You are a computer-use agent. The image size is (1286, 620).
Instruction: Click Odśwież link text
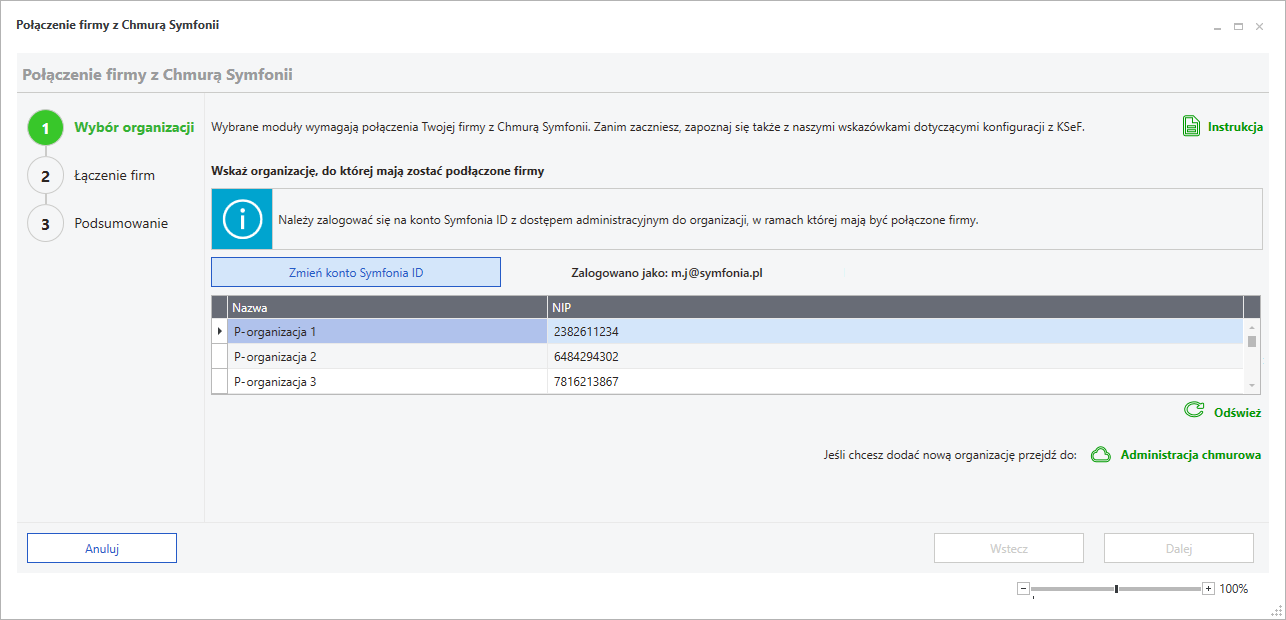tap(1237, 412)
